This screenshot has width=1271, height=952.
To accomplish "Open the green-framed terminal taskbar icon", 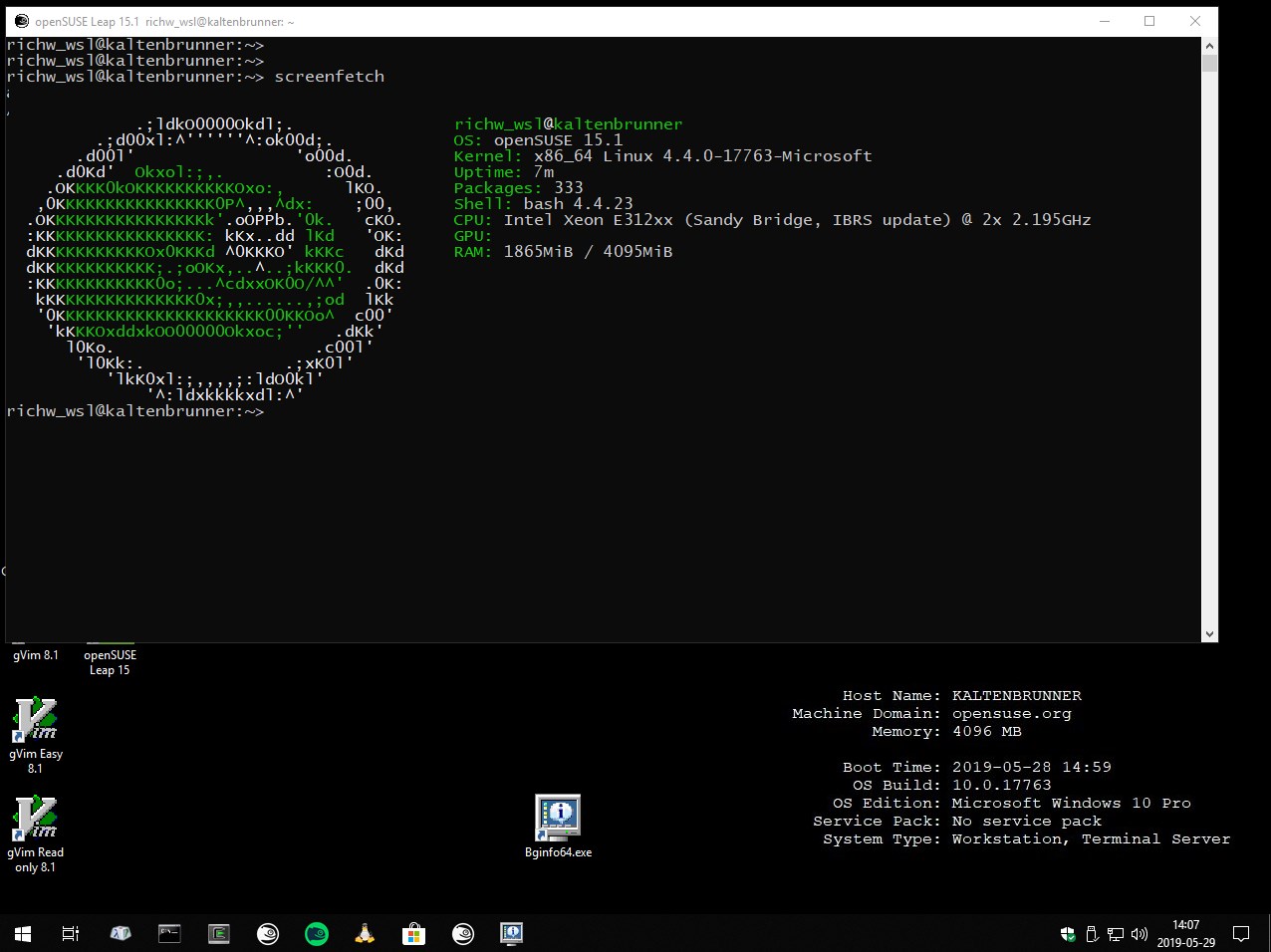I will pyautogui.click(x=218, y=933).
